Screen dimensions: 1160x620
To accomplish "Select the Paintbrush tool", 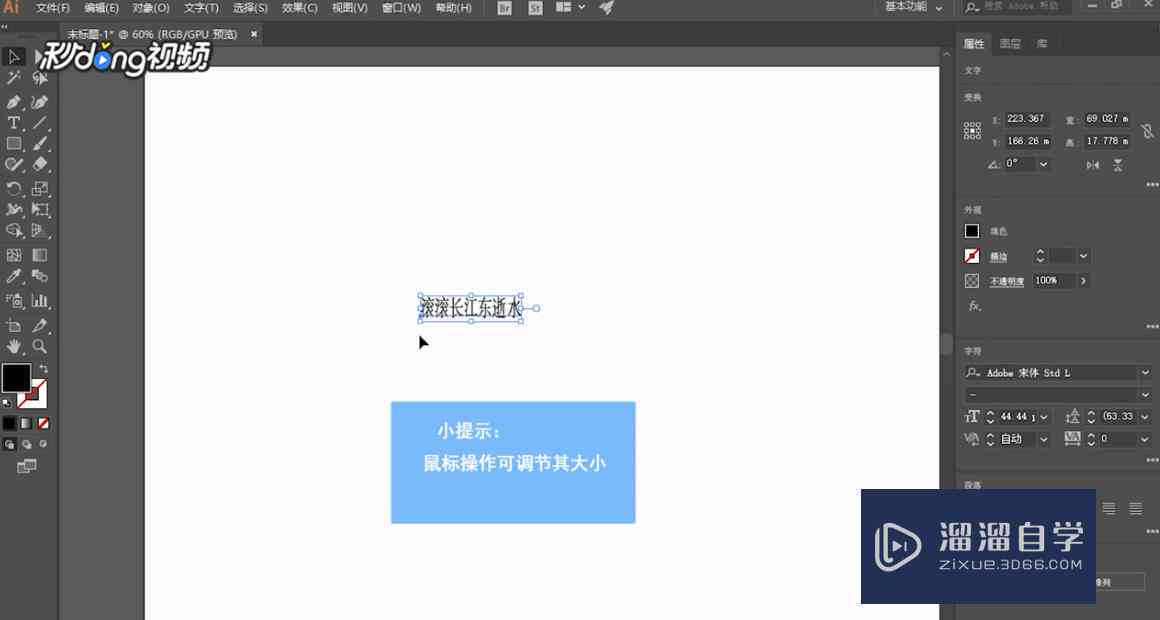I will coord(40,144).
